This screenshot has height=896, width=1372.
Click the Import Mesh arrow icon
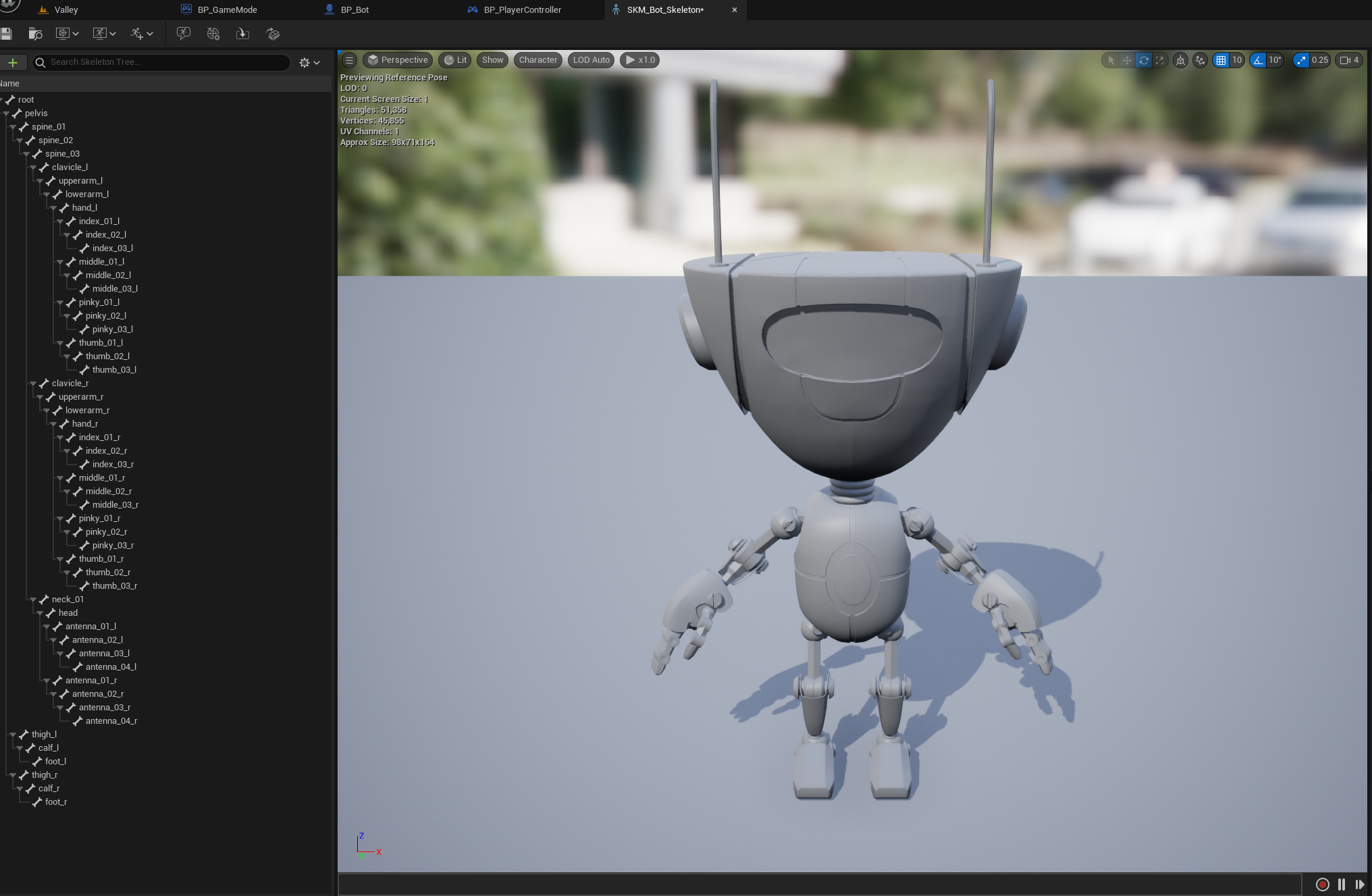coord(242,34)
